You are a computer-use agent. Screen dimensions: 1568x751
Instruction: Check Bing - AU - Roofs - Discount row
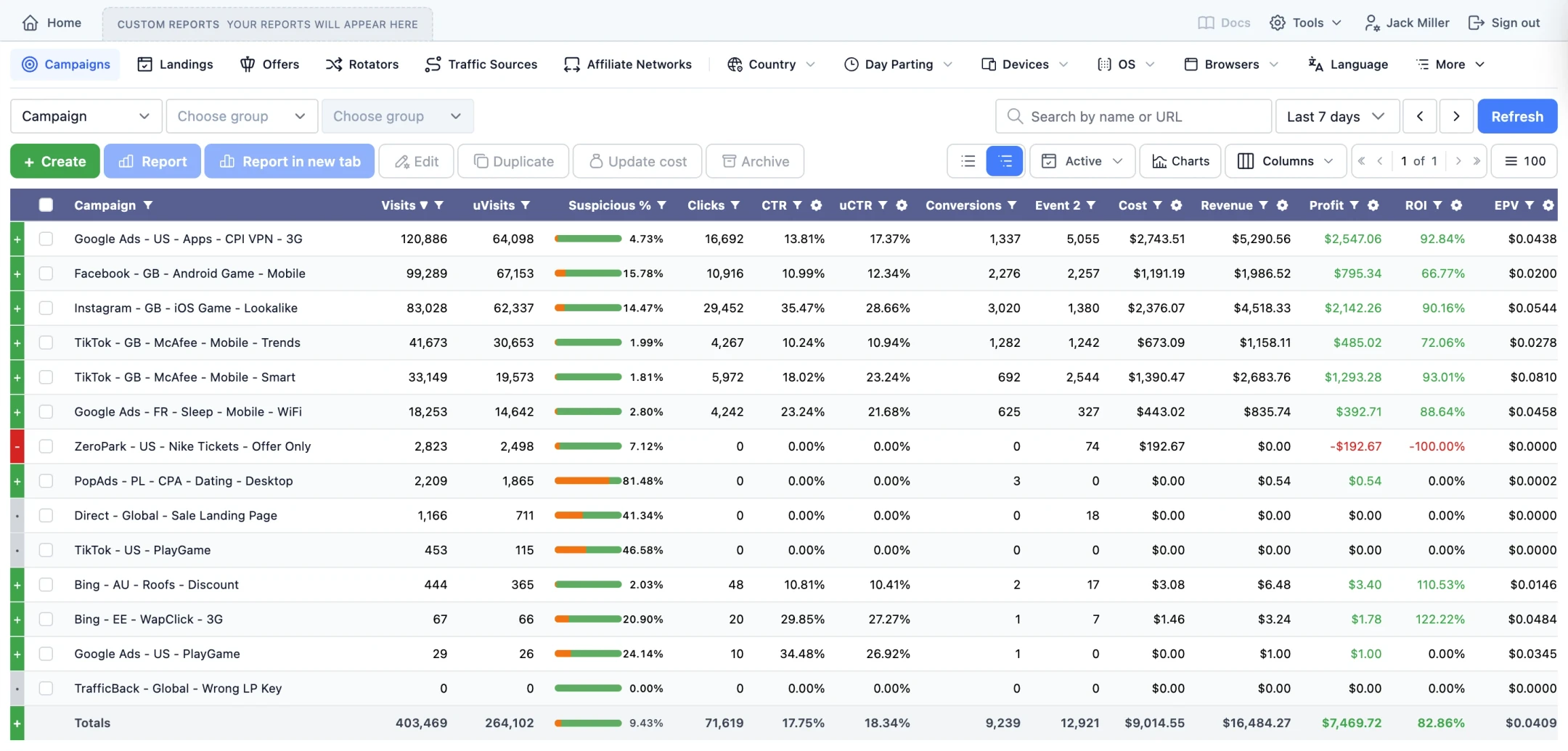46,585
